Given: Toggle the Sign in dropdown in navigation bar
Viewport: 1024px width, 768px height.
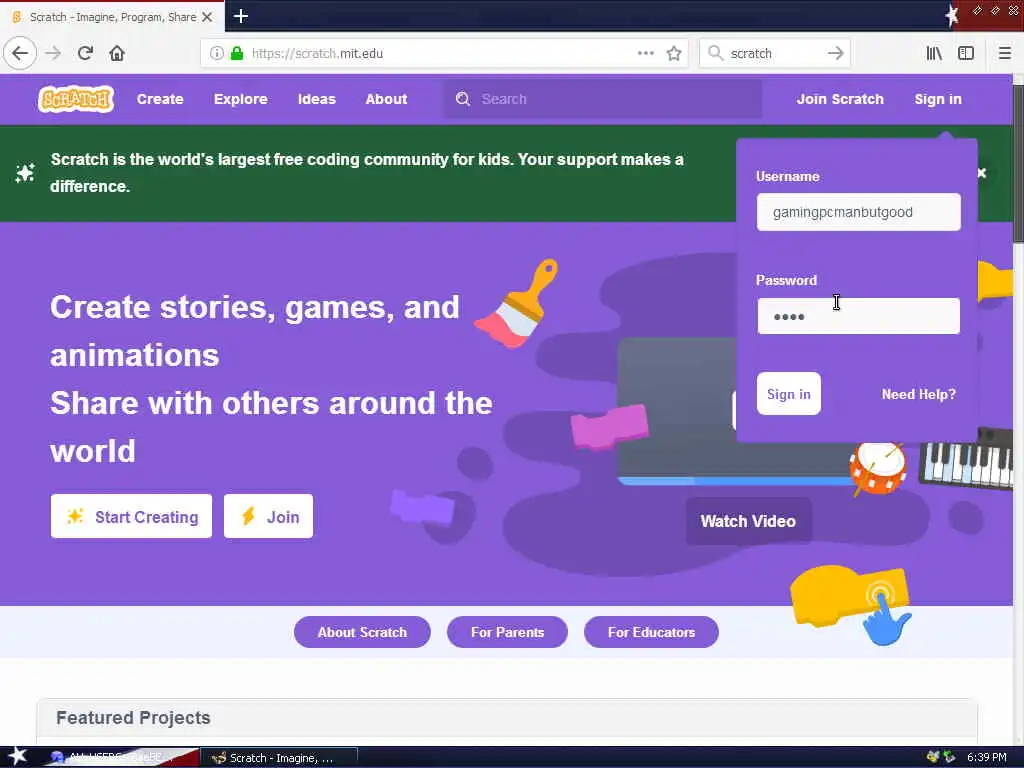Looking at the screenshot, I should pos(938,99).
